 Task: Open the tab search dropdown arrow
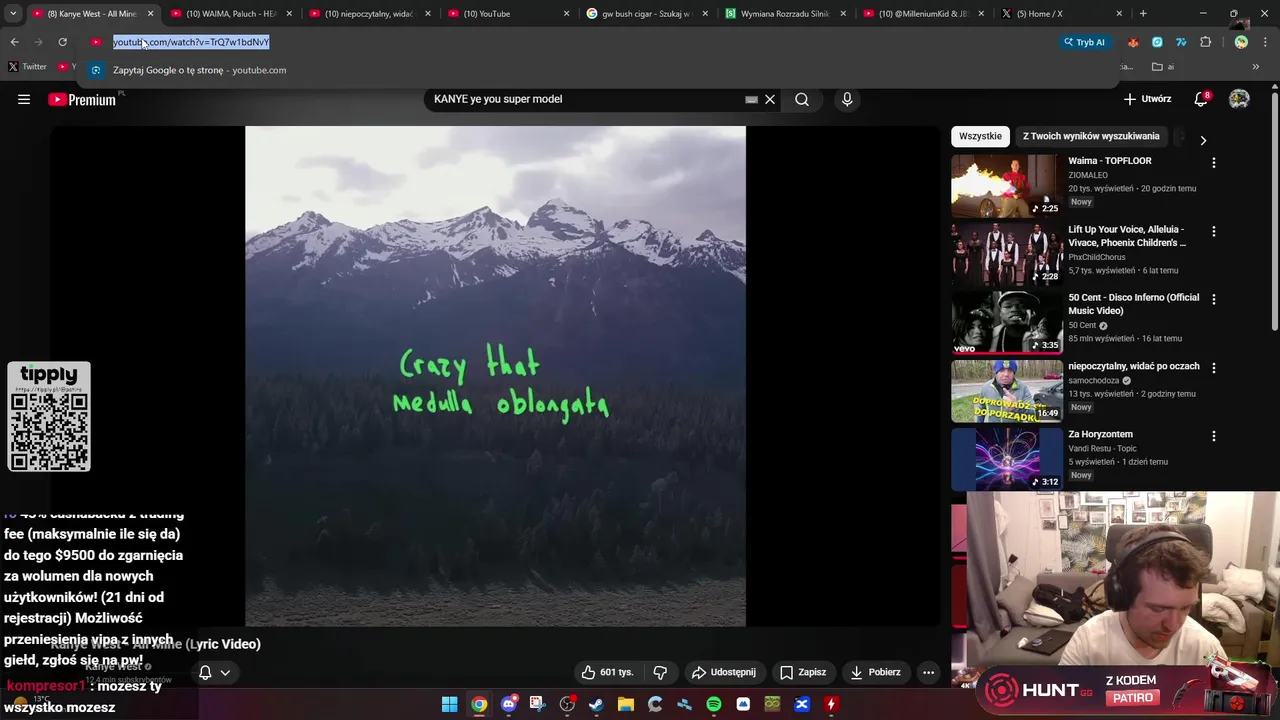click(13, 14)
